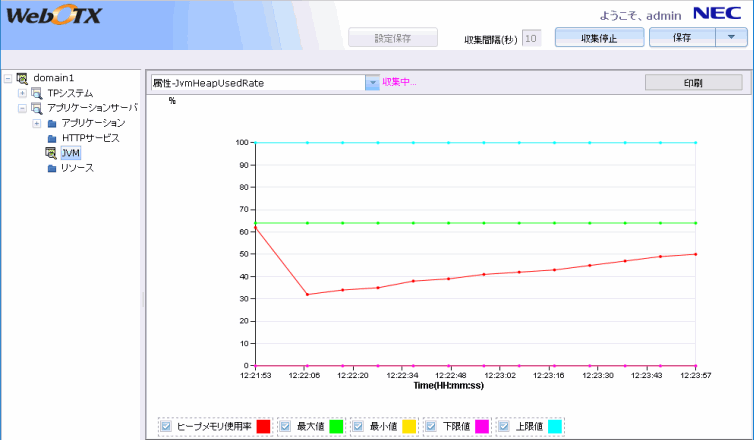Click the リソース folder icon

click(52, 168)
